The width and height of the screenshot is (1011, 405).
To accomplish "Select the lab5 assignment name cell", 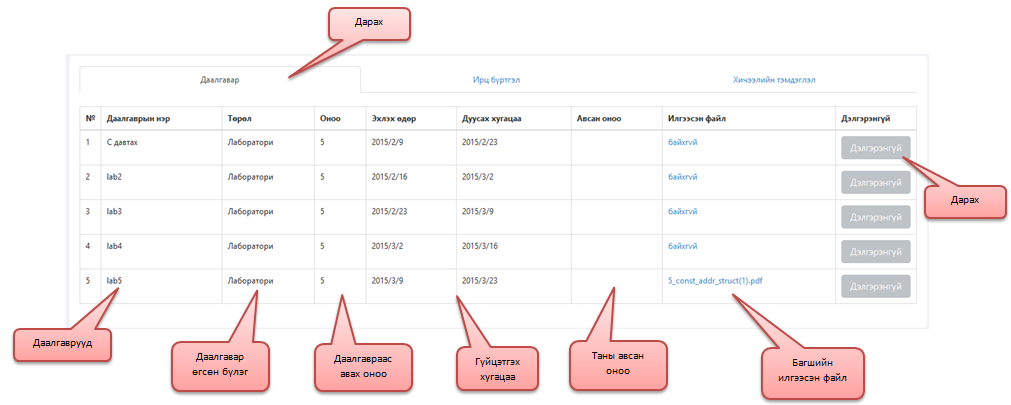I will [114, 281].
